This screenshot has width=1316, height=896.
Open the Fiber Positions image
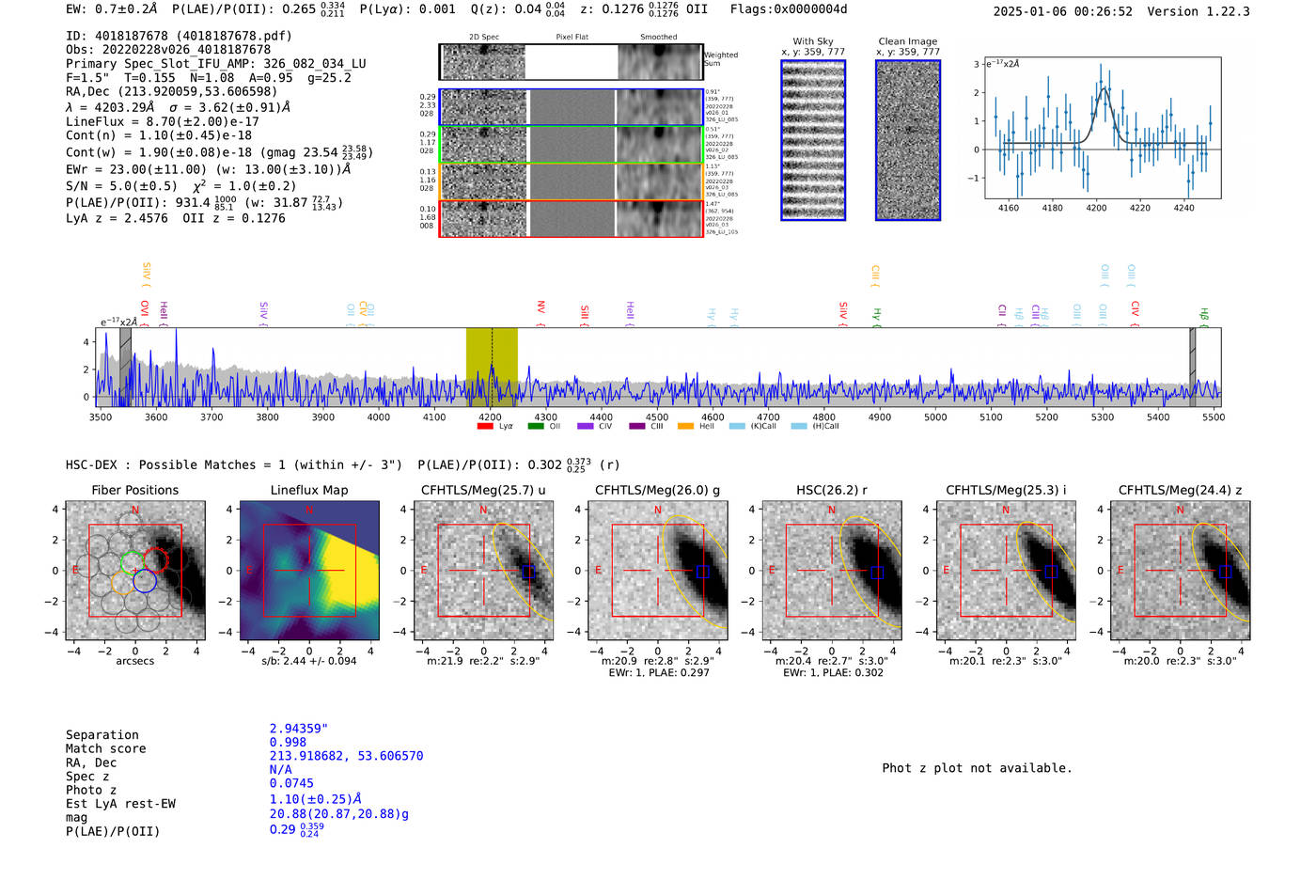(135, 571)
